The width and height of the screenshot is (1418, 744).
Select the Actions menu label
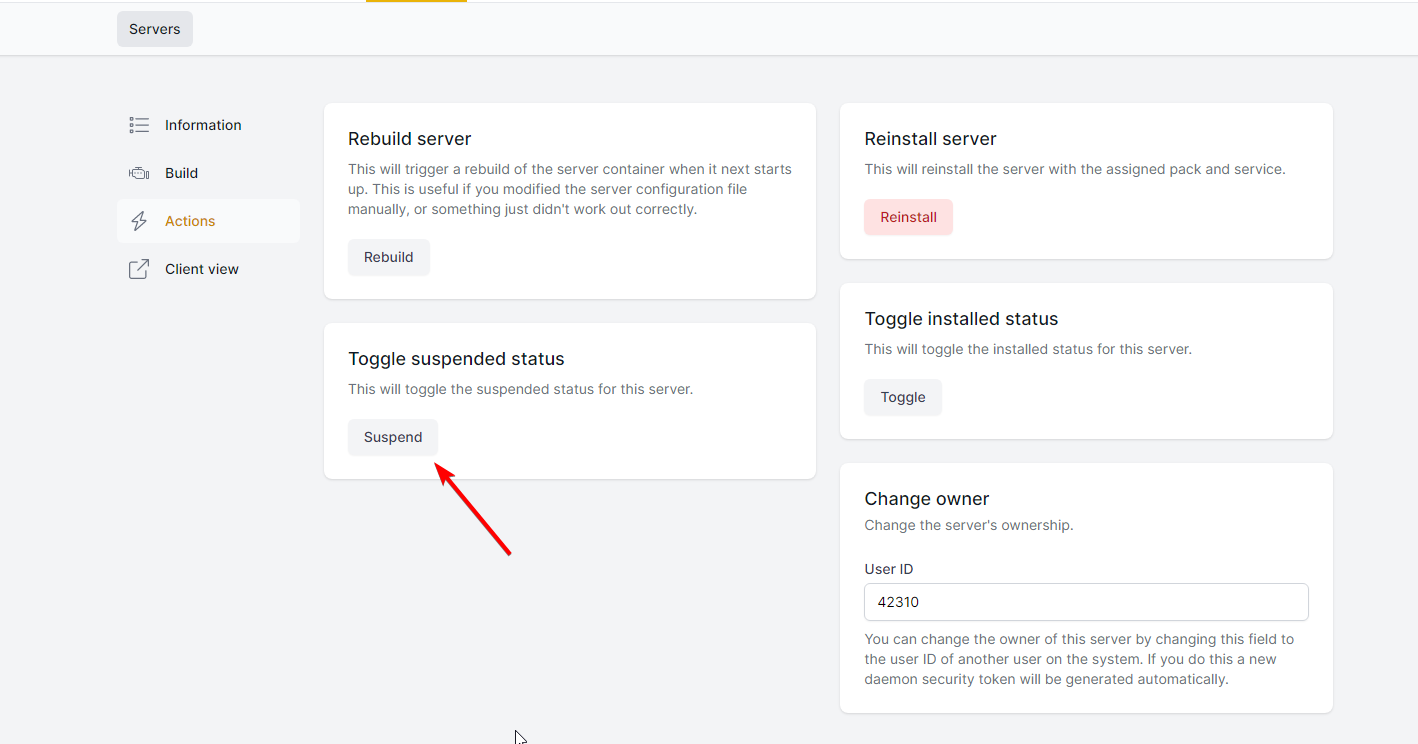pos(190,221)
